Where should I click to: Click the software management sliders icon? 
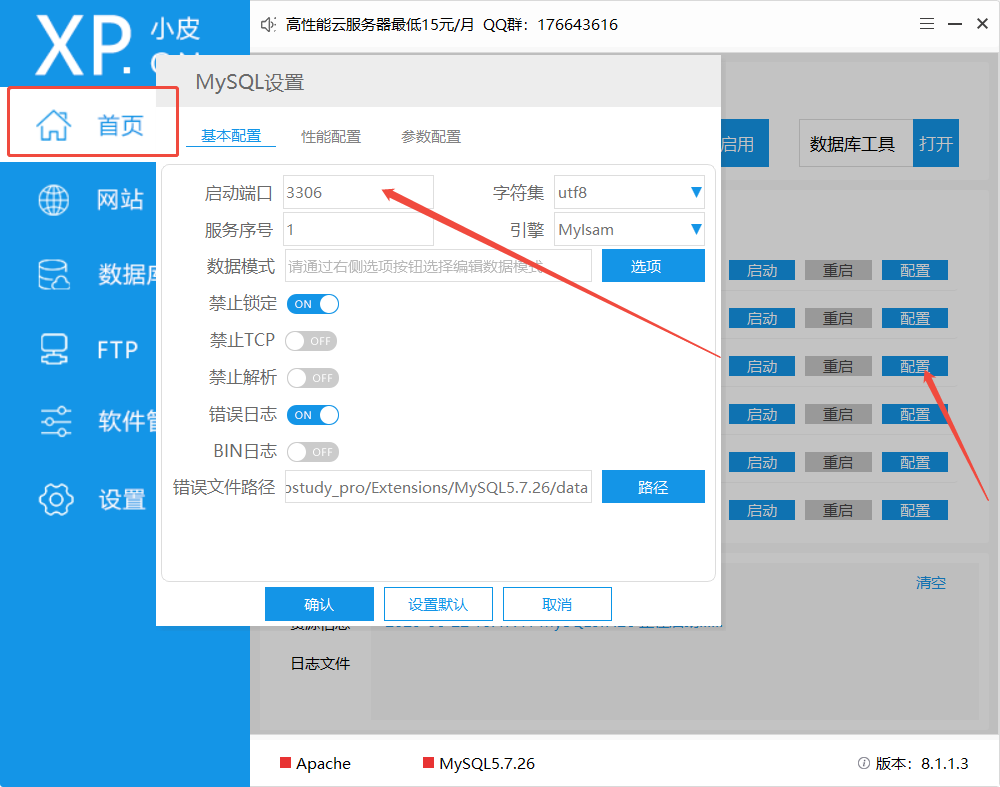tap(54, 421)
